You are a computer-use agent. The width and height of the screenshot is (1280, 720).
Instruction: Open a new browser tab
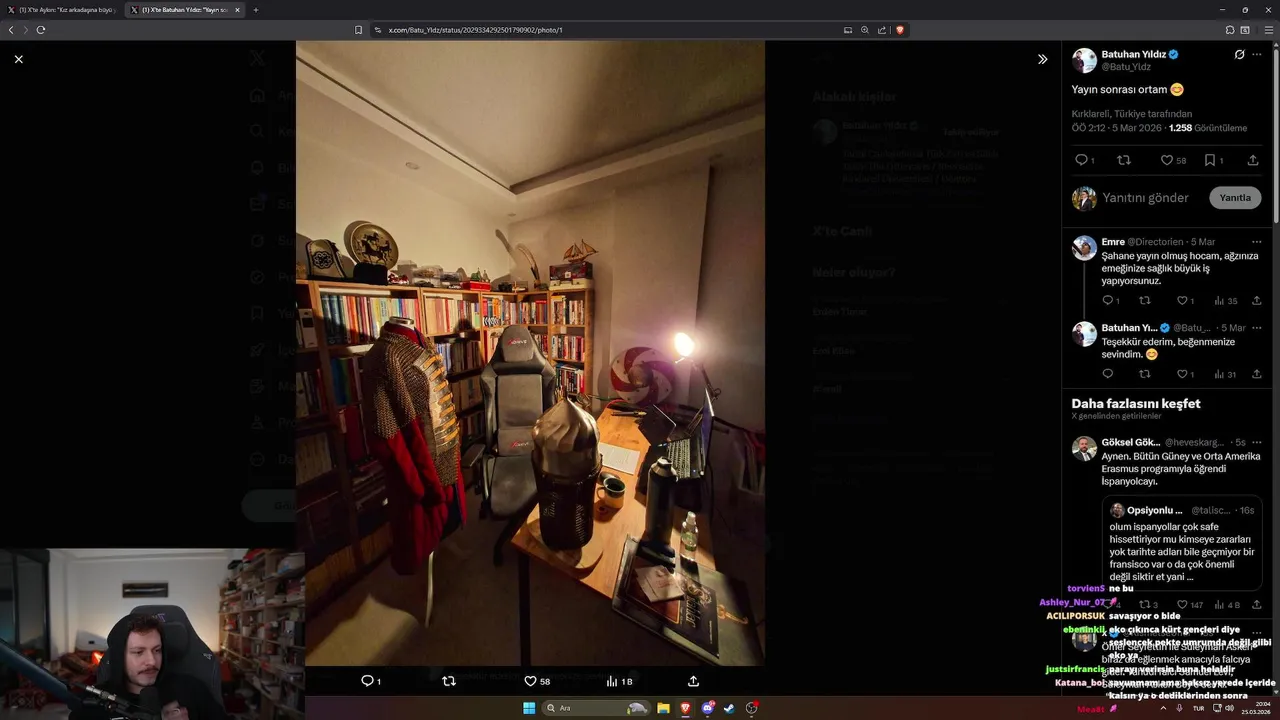click(256, 10)
